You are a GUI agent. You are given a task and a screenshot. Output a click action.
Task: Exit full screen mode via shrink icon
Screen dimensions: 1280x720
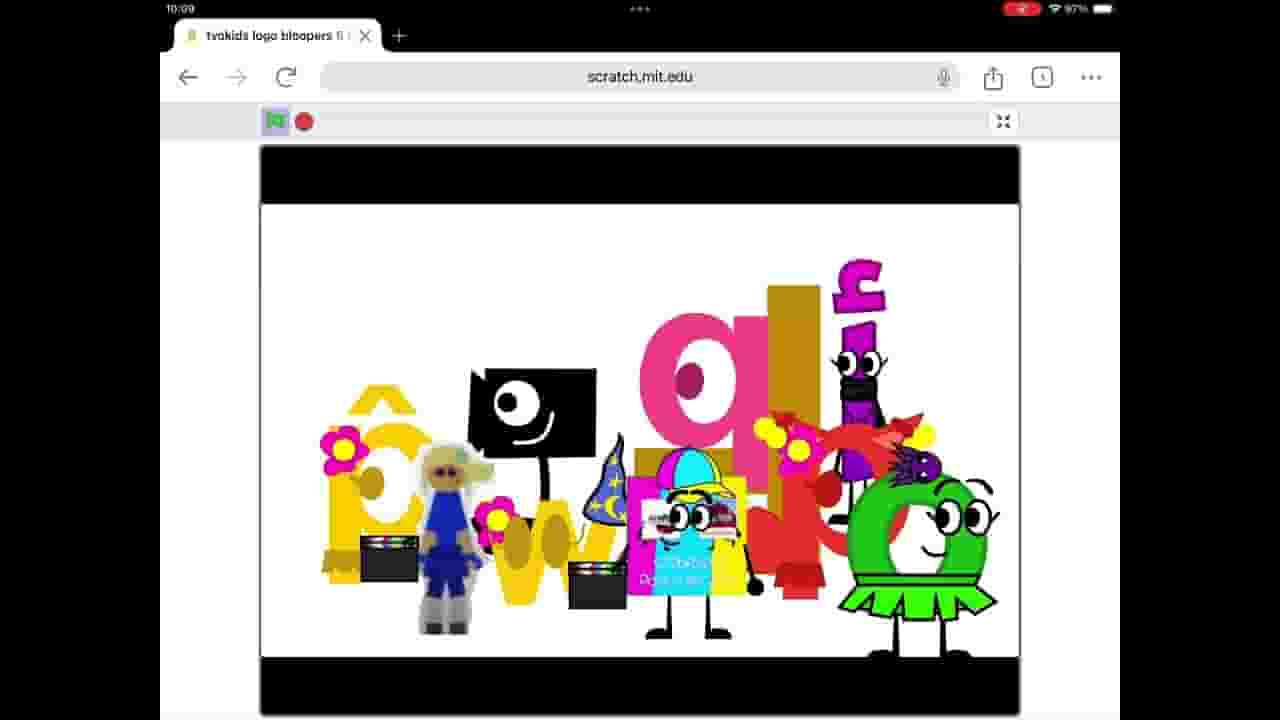pos(1003,122)
